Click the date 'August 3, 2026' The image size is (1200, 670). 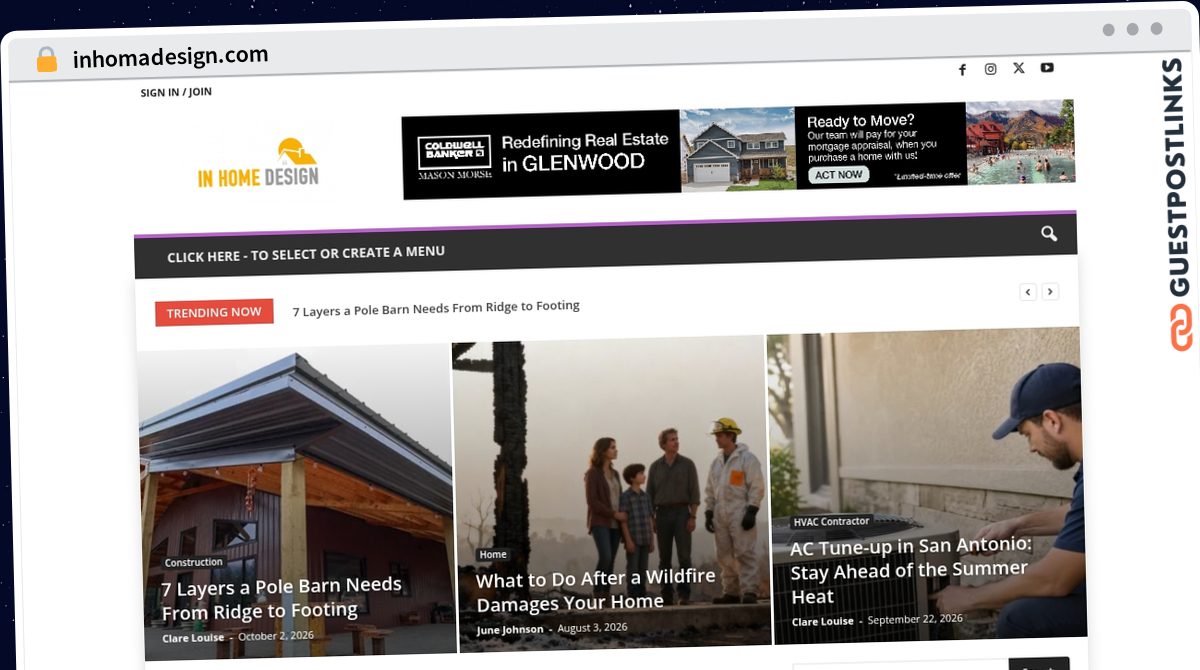(592, 628)
